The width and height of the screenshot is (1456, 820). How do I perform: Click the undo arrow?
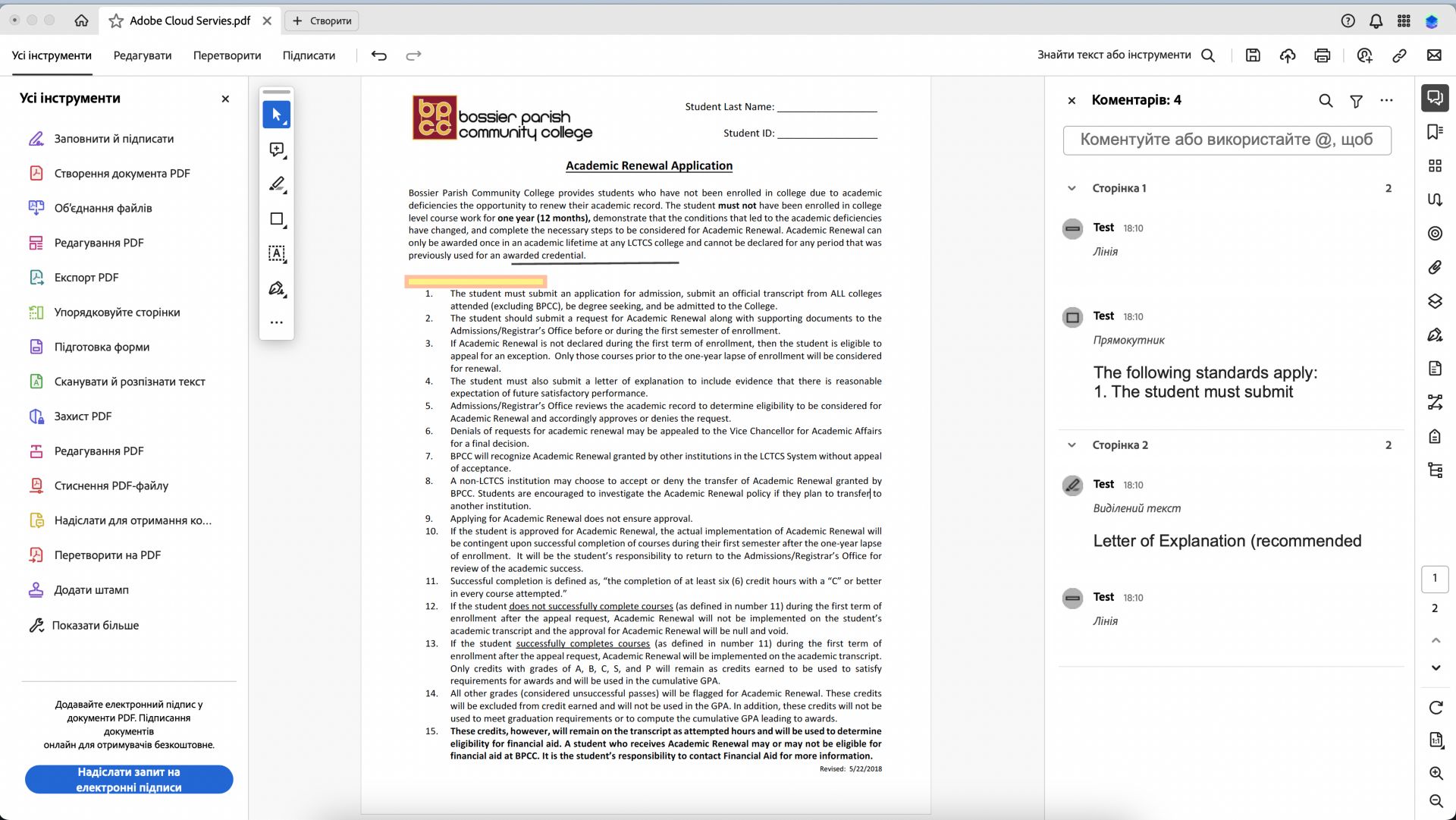(x=378, y=55)
